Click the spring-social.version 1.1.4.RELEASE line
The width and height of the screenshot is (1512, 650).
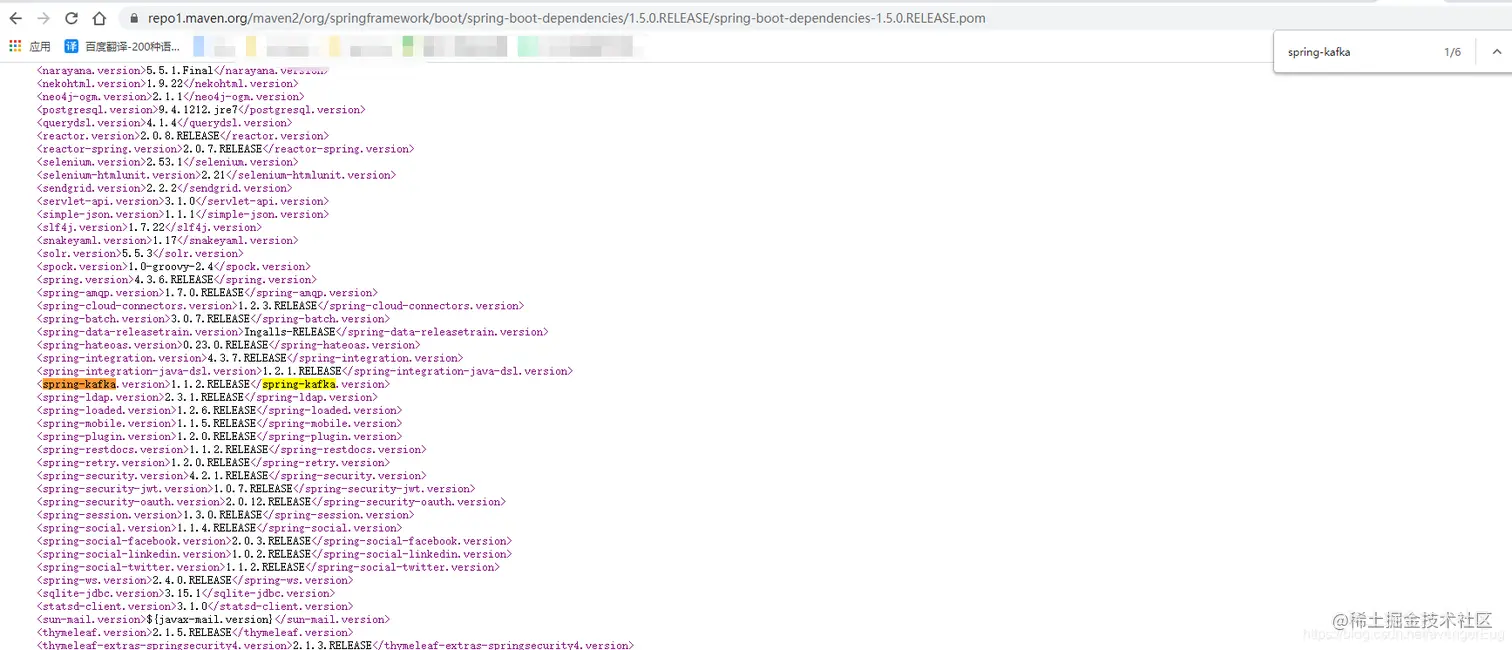219,527
